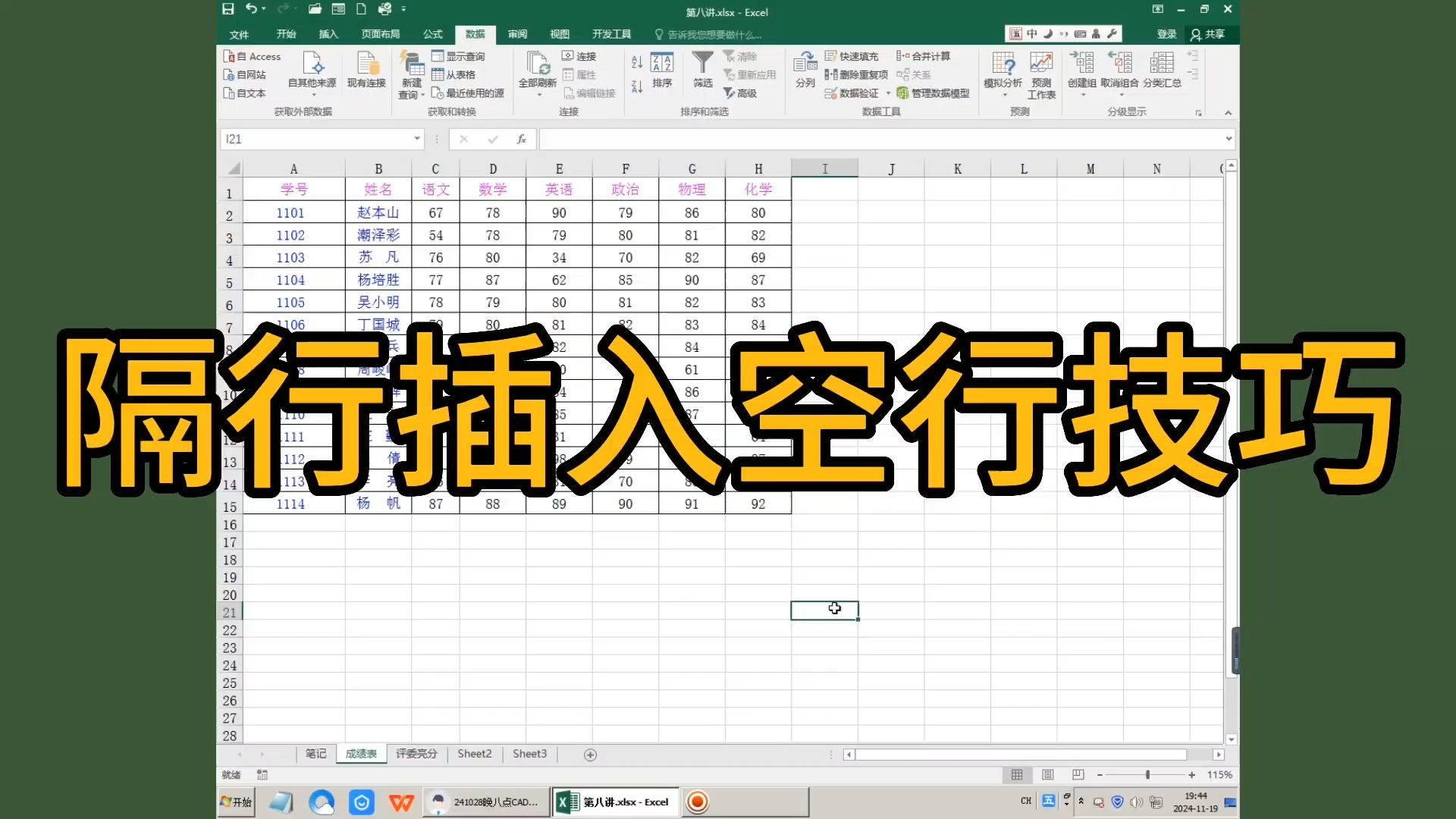
Task: Sort ascending A to Z icon
Action: (x=637, y=62)
